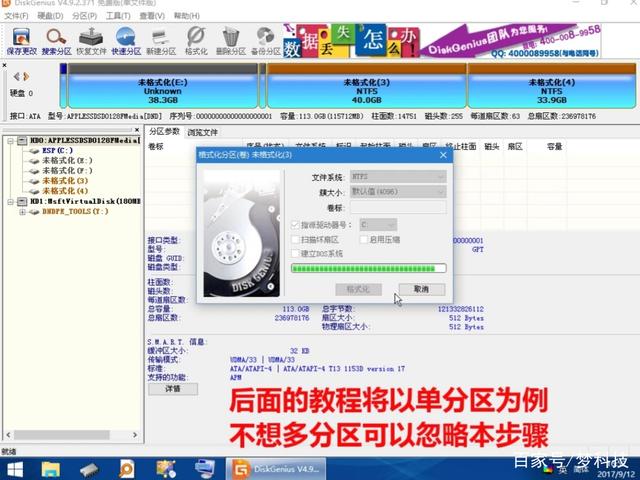Click Windows Start button
The width and height of the screenshot is (640, 480).
[x=15, y=469]
